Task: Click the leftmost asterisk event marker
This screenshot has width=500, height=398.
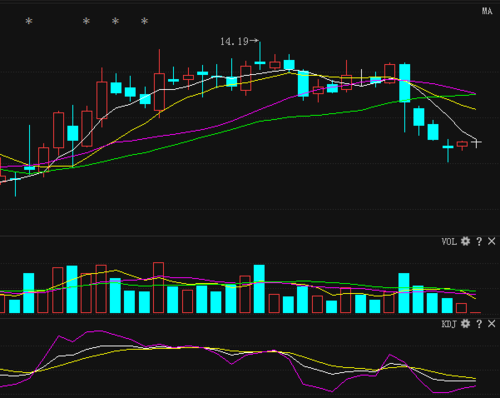Action: click(29, 21)
